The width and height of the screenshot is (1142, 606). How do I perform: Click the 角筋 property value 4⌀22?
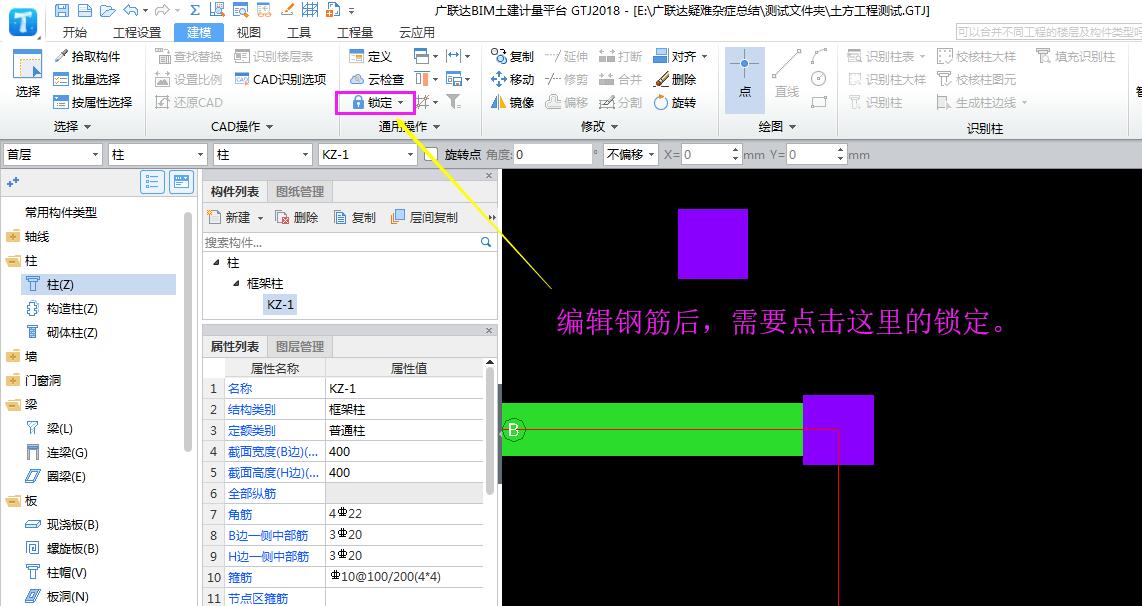(x=404, y=513)
